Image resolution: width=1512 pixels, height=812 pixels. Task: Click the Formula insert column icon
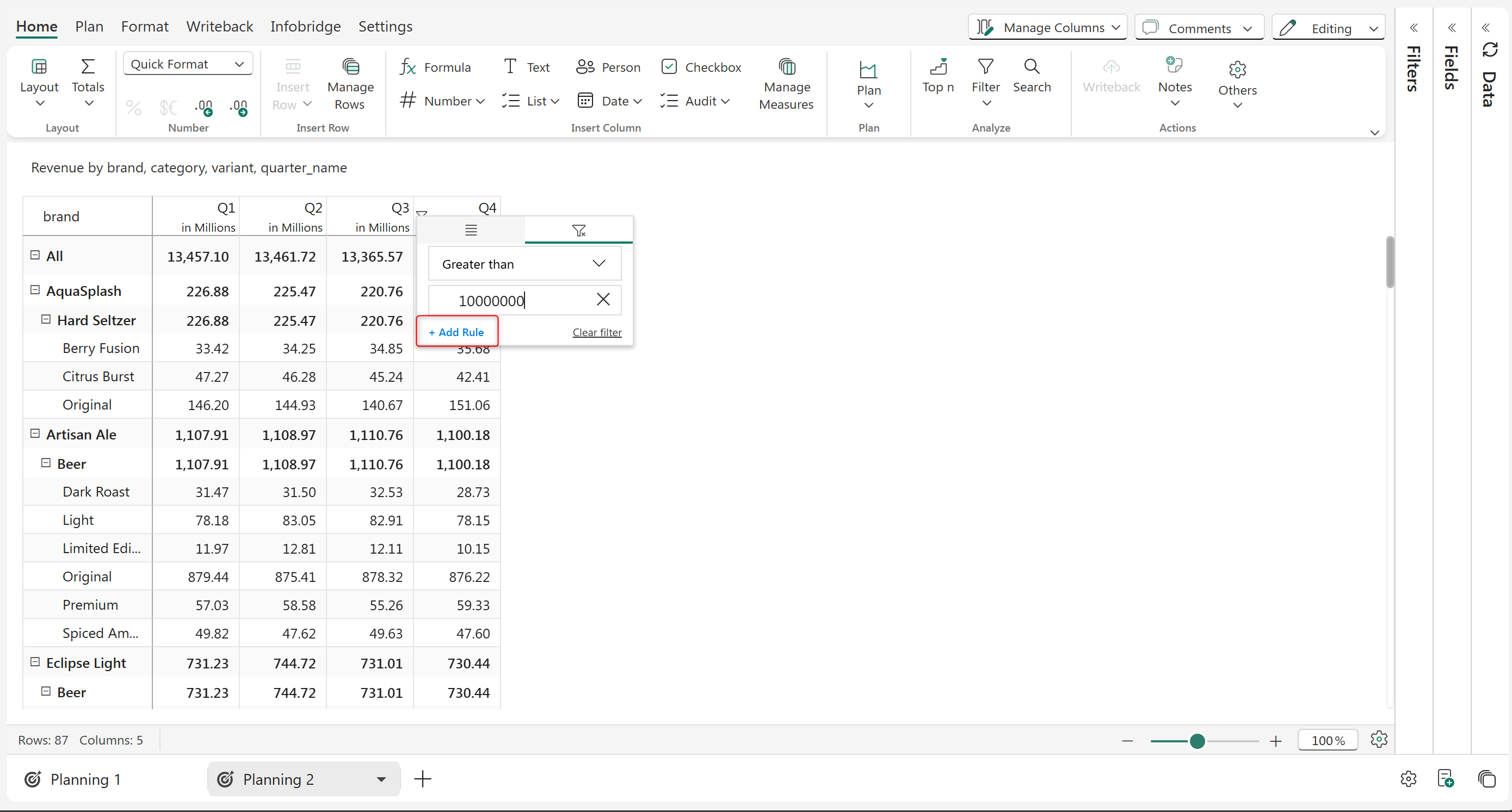[x=408, y=67]
